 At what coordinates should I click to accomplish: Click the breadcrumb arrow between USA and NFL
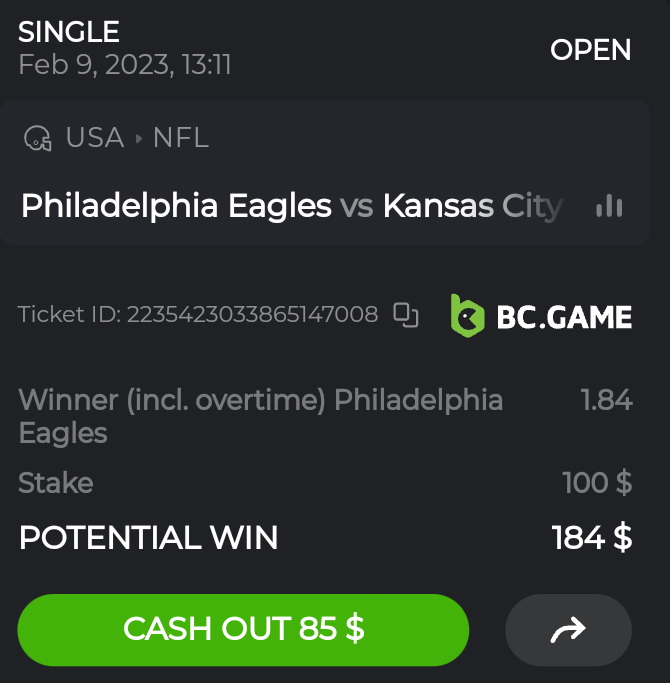click(139, 138)
